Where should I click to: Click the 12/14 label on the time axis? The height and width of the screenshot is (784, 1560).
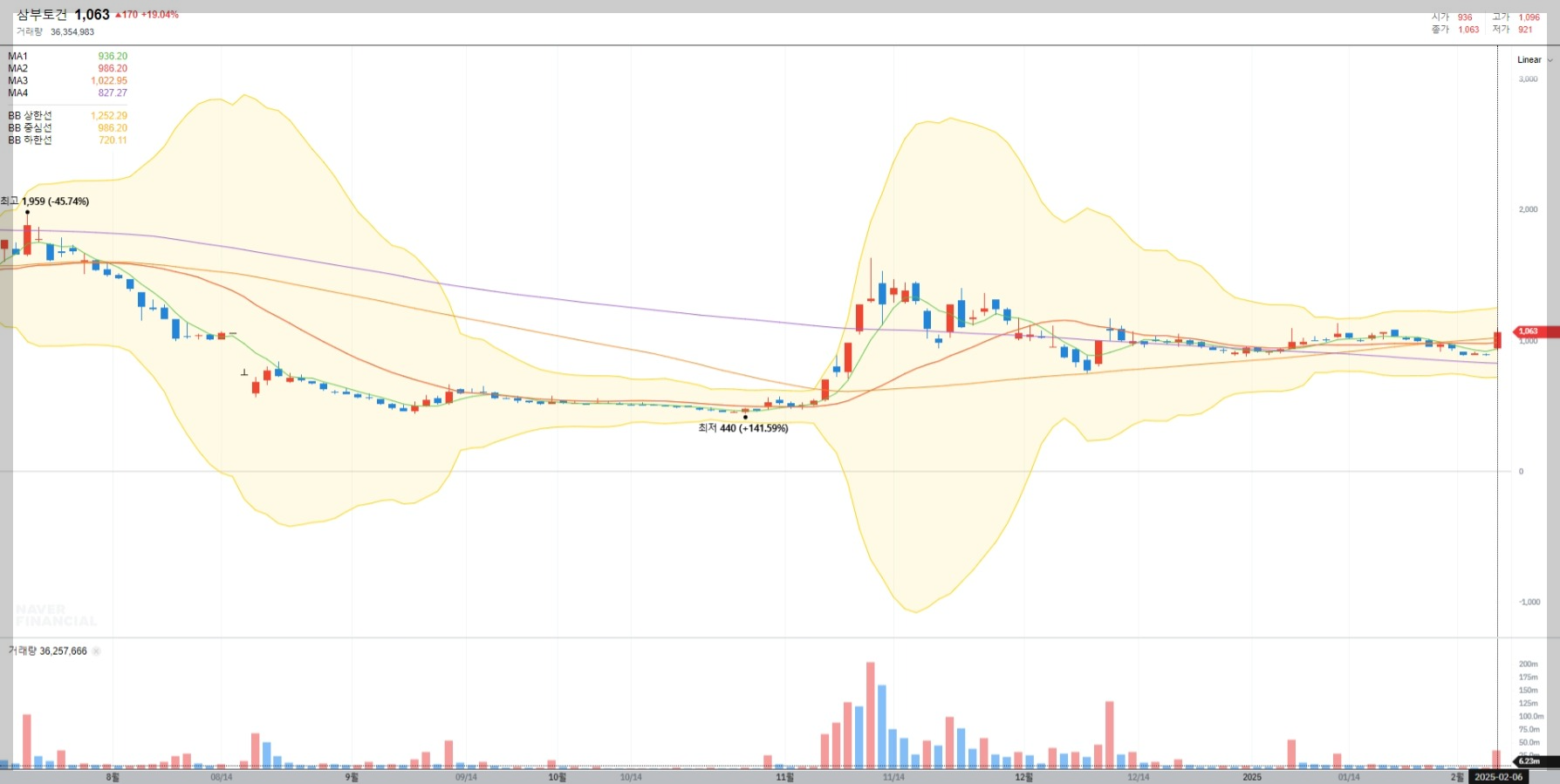point(1138,777)
